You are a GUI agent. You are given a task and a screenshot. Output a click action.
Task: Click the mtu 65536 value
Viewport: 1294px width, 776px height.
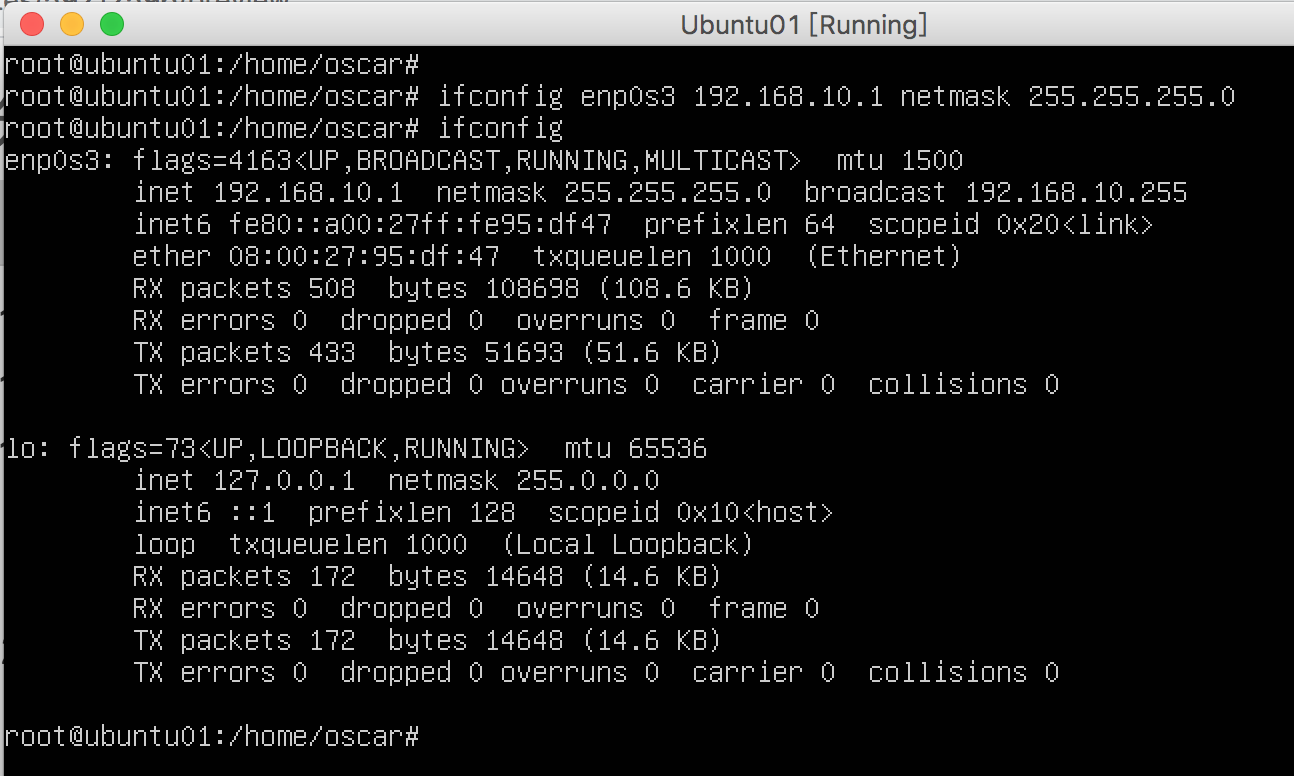667,449
